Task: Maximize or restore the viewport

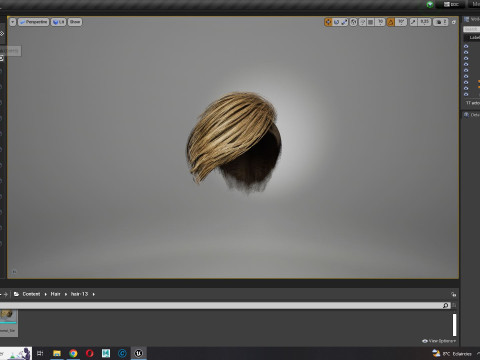Action: pos(454,22)
